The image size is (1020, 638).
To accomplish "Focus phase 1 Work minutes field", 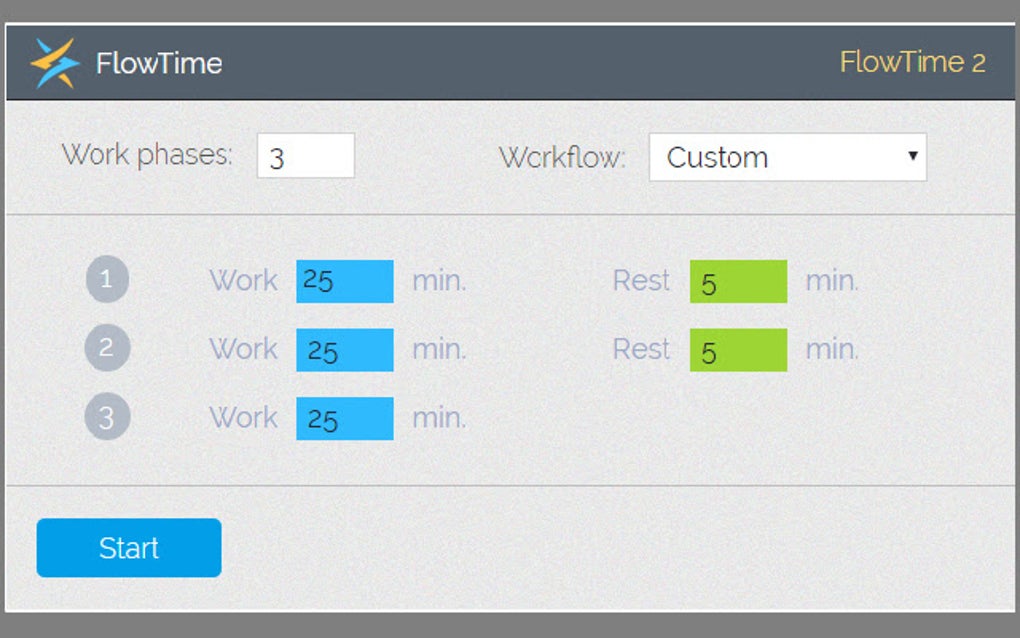I will 345,281.
